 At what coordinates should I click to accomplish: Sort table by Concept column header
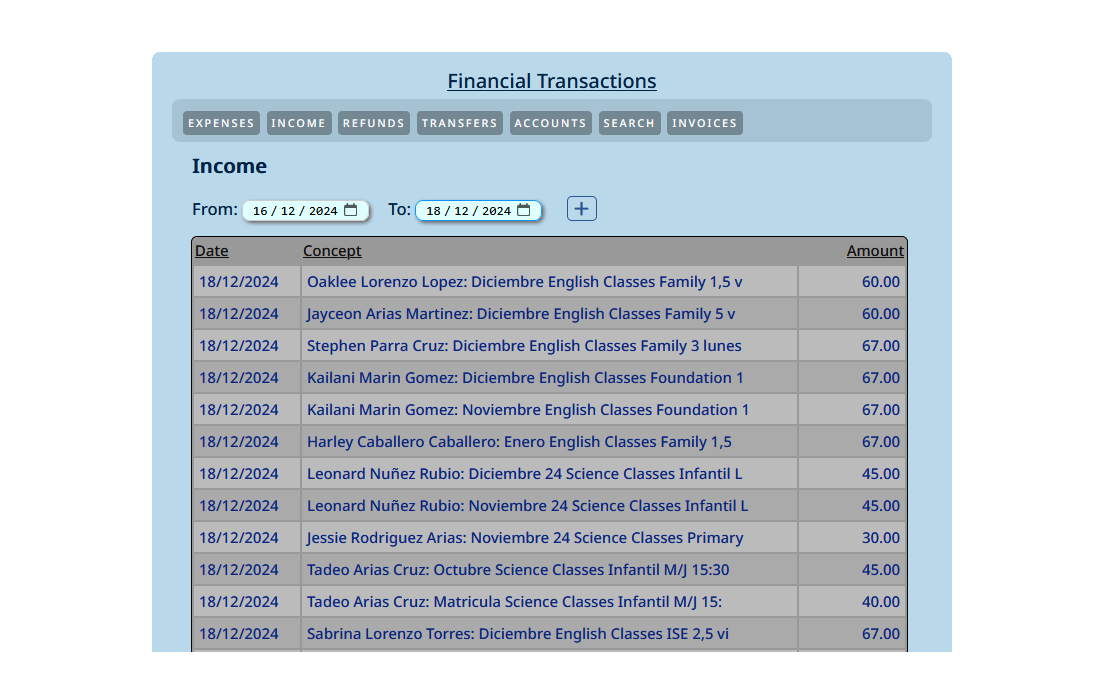pyautogui.click(x=333, y=251)
